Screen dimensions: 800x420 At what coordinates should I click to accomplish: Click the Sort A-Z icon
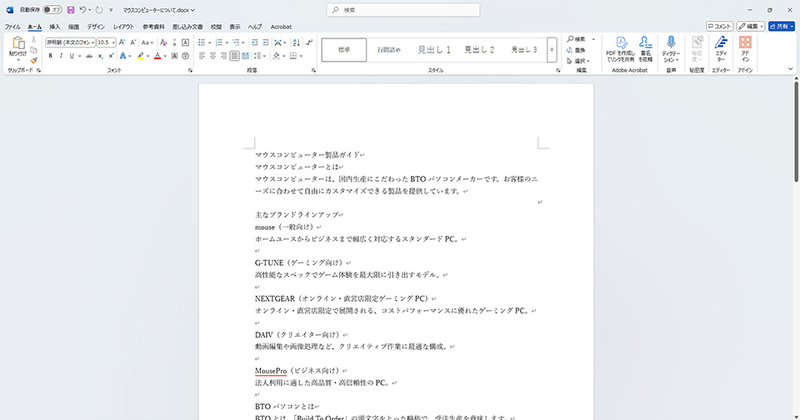296,42
